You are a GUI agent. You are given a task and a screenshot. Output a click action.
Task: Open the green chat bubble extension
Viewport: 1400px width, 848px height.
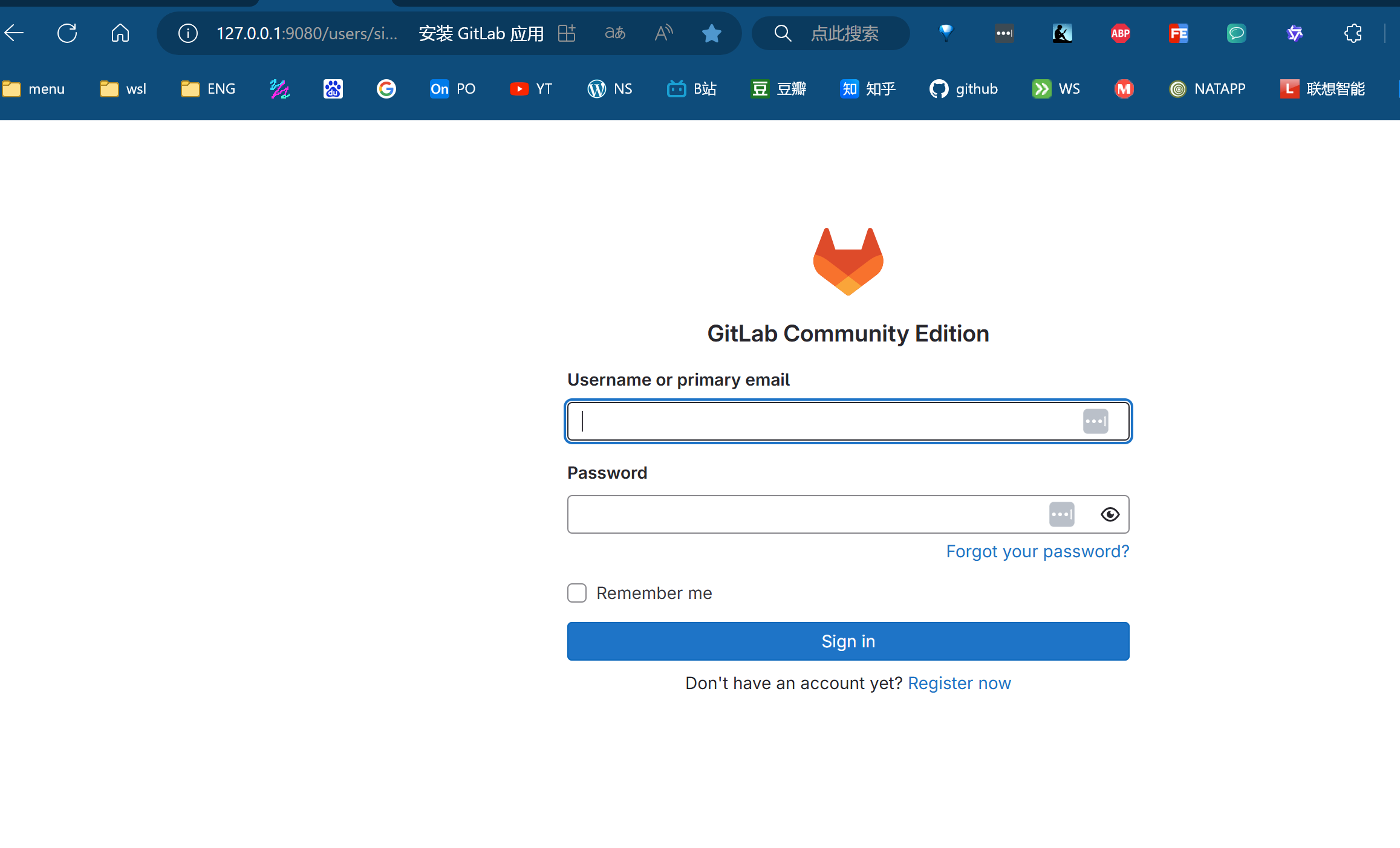tap(1236, 33)
